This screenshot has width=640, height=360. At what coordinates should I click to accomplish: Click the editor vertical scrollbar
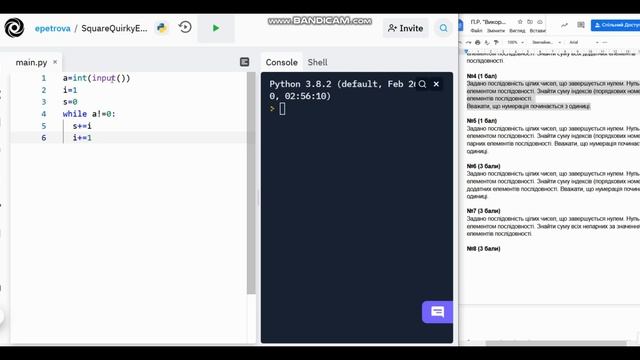tap(251, 183)
